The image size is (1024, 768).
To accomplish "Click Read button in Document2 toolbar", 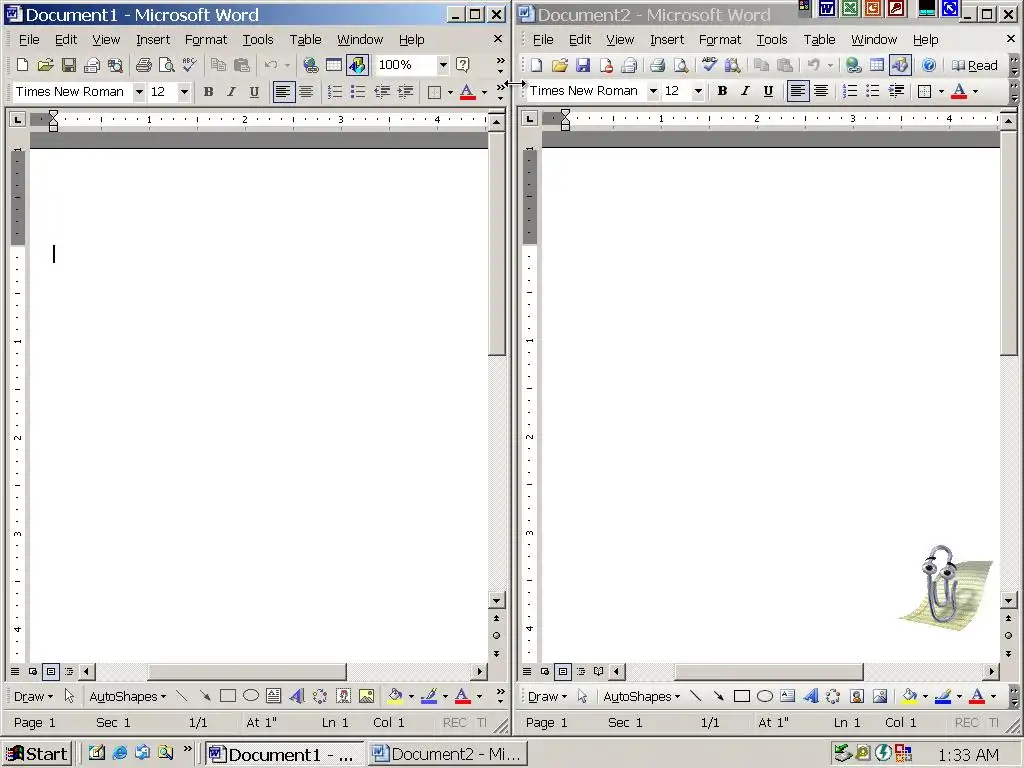I will [974, 65].
